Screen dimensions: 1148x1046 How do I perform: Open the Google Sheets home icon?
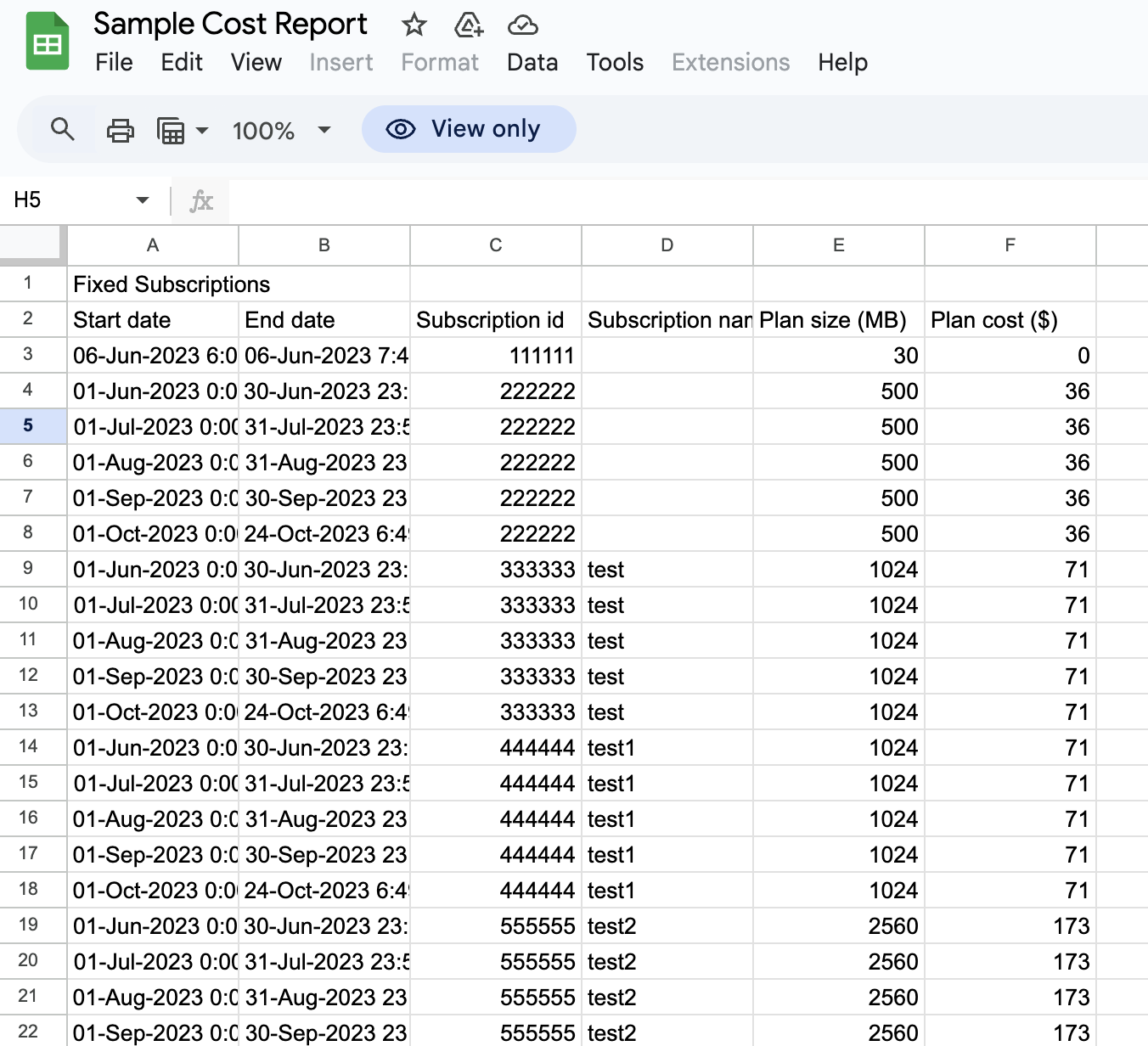(48, 42)
